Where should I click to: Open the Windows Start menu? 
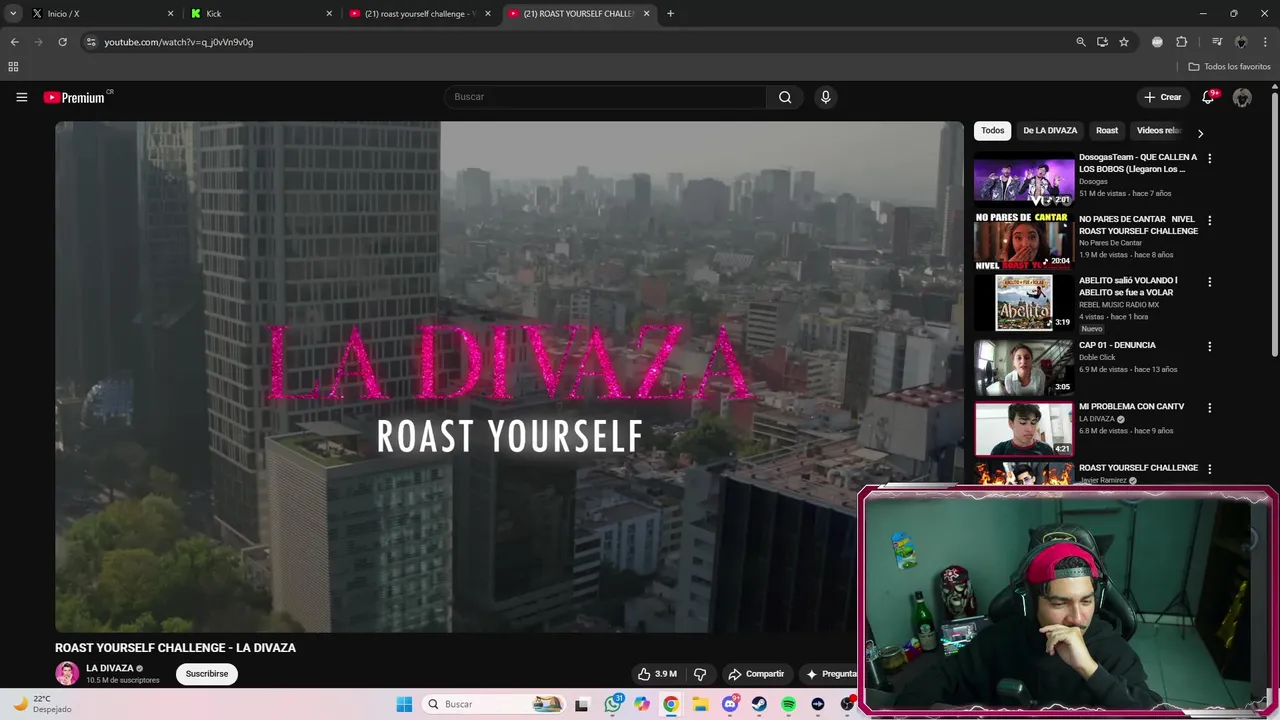[404, 704]
